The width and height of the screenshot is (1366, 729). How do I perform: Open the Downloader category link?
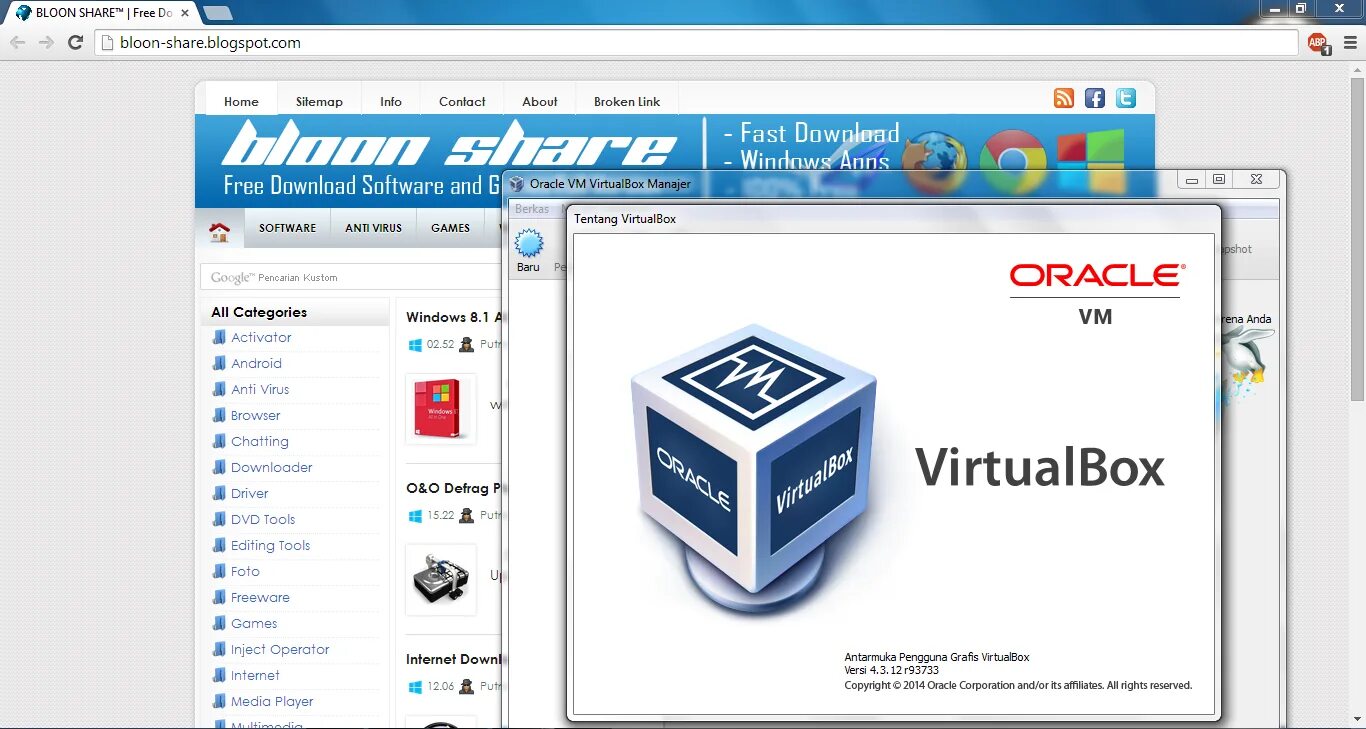[271, 467]
